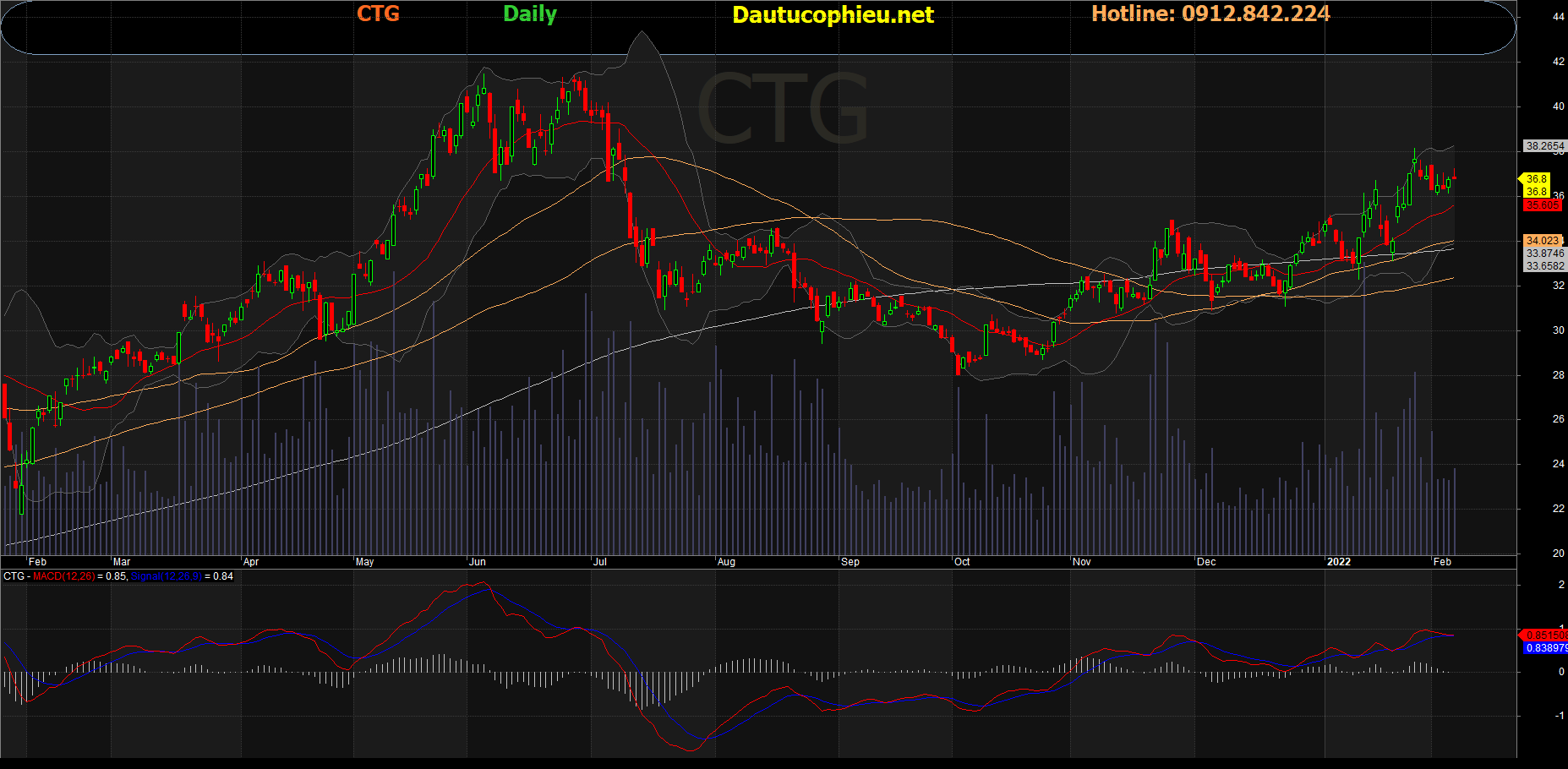
Task: Select the Nov marker on time axis
Action: tap(1081, 562)
